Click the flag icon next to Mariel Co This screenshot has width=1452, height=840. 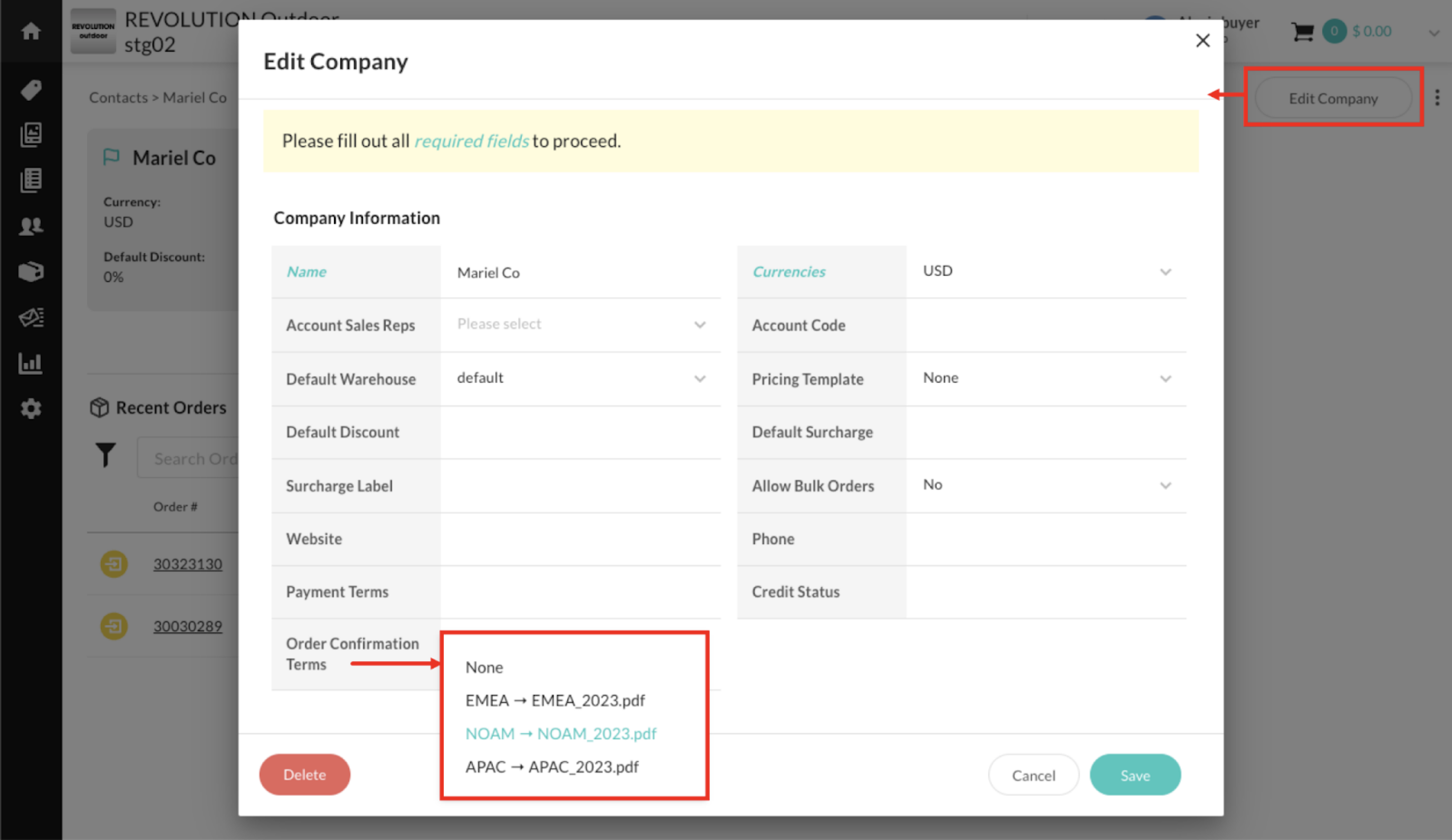point(111,157)
